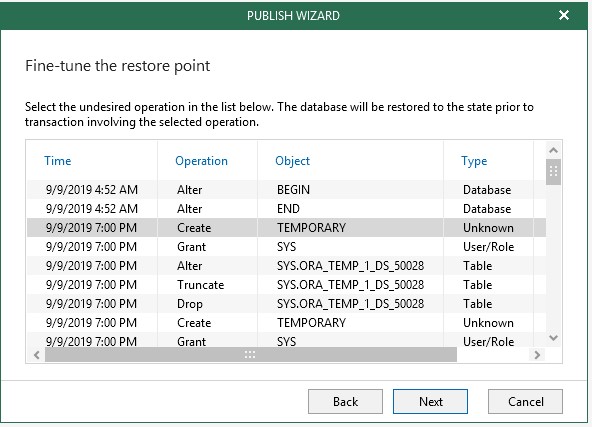592x427 pixels.
Task: Select the first Grant SYS User/Role row
Action: coord(287,247)
